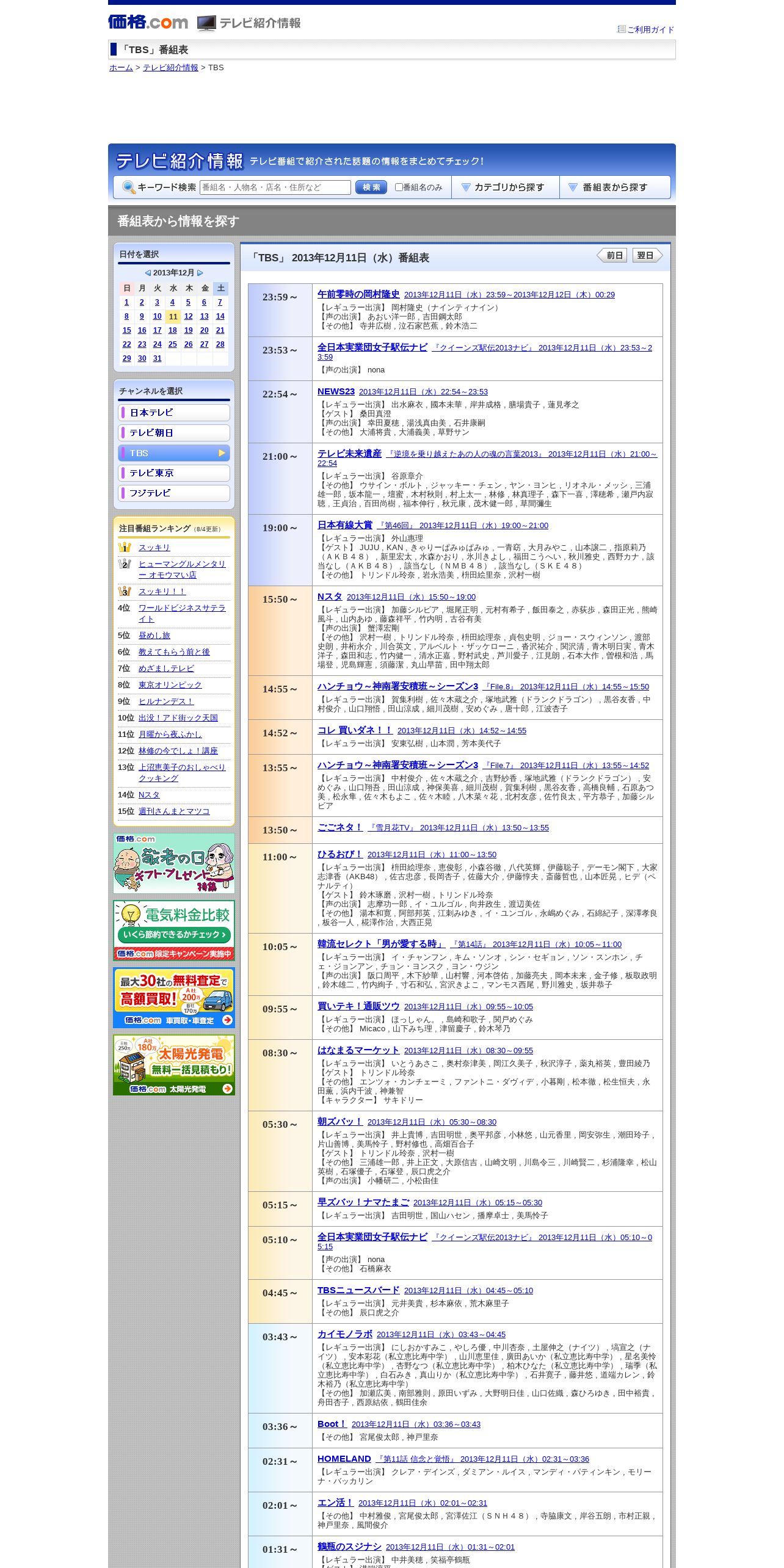Expand the 番組表から探す dropdown
Viewport: 784px width, 1568px height.
tap(615, 187)
